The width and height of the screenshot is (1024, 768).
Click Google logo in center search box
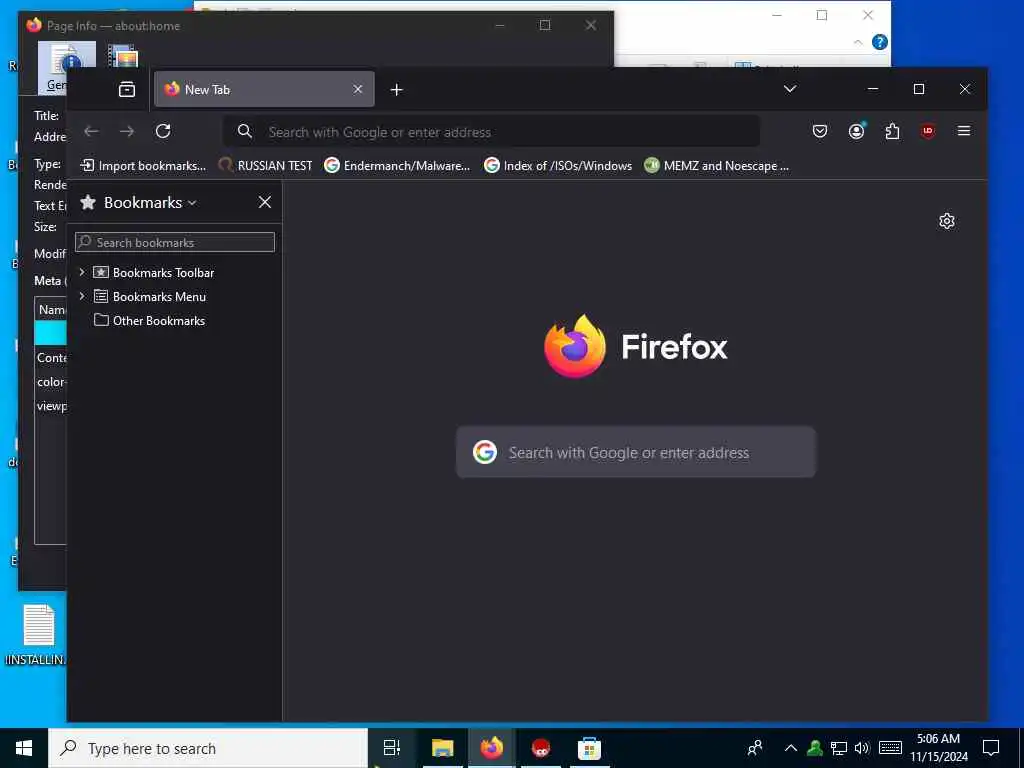point(485,452)
